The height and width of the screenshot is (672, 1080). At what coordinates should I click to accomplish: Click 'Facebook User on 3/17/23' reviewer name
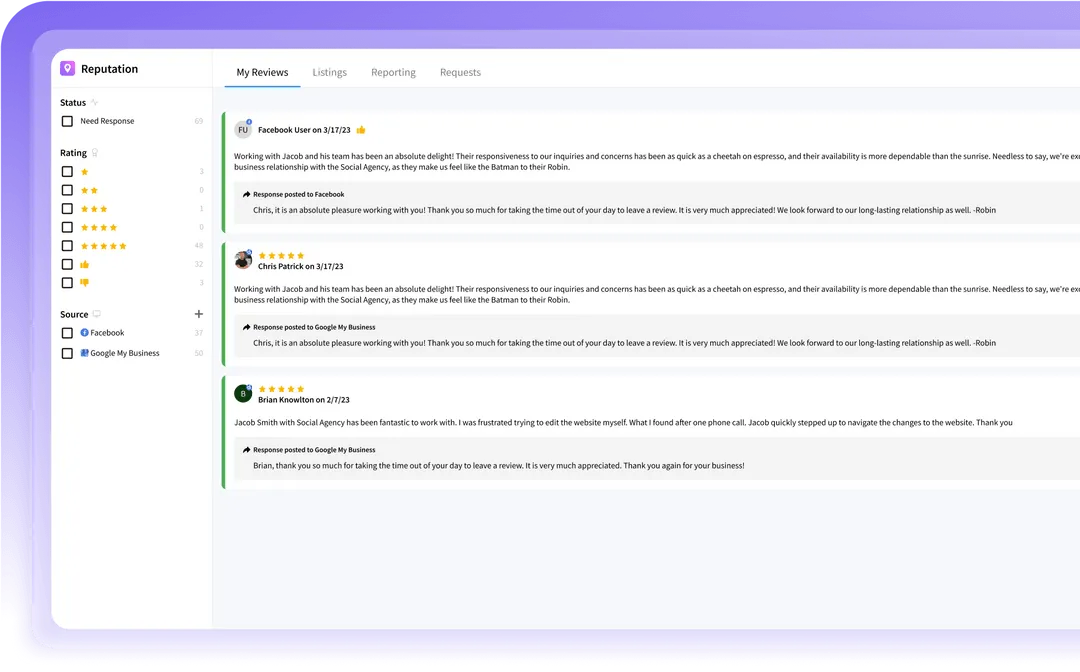[304, 129]
